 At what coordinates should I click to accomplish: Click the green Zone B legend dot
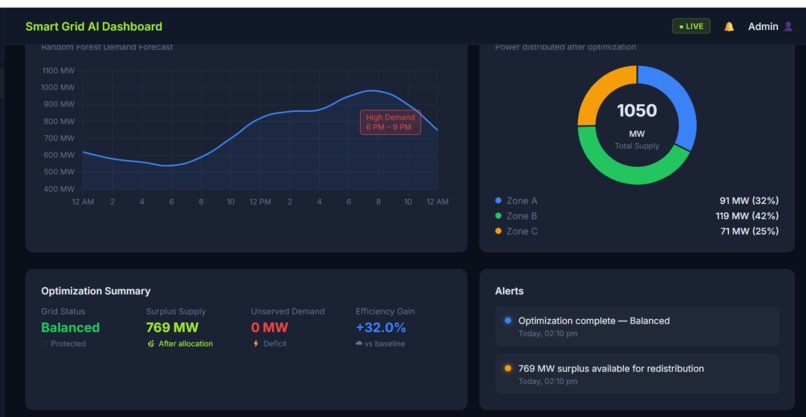point(498,216)
